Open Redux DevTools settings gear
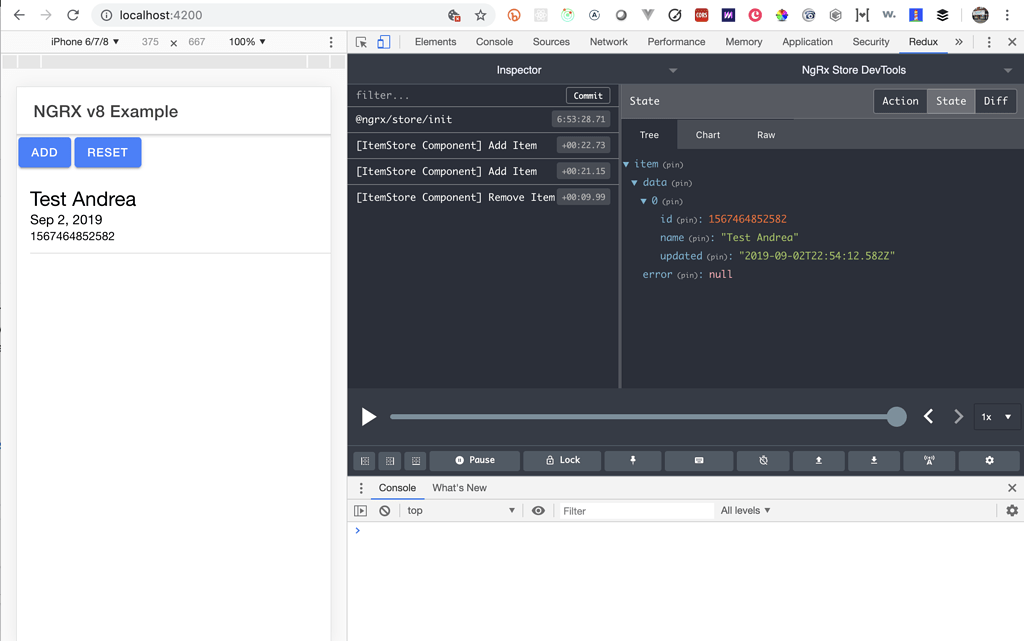This screenshot has height=641, width=1024. pos(989,460)
